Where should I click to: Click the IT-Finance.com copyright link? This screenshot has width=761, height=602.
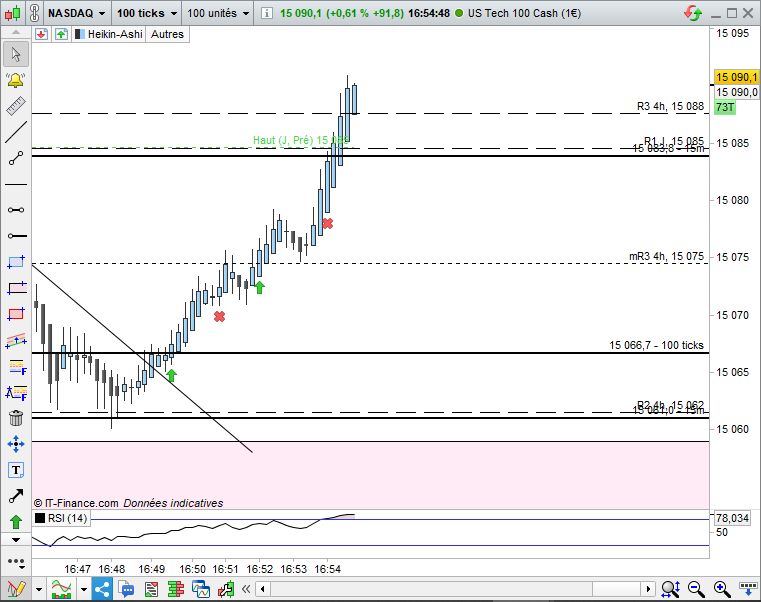point(76,503)
